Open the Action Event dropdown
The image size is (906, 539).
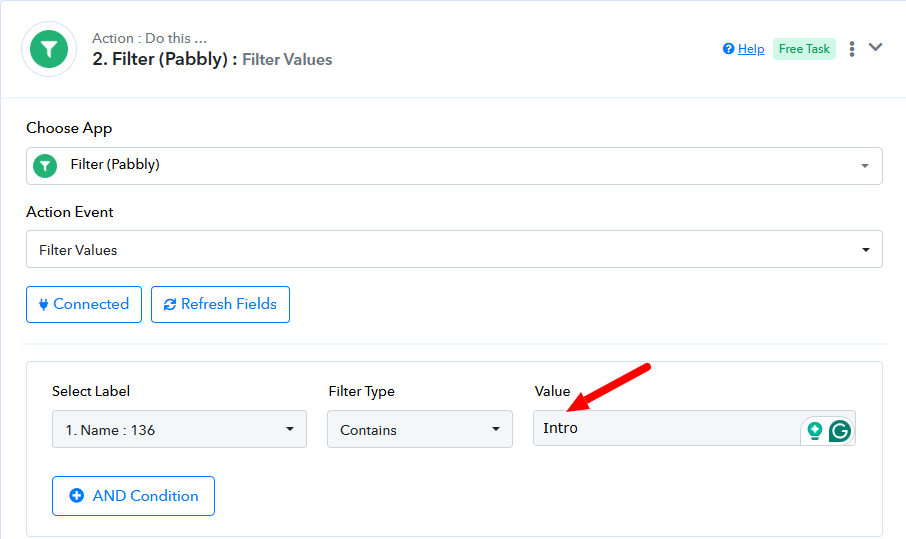click(454, 249)
